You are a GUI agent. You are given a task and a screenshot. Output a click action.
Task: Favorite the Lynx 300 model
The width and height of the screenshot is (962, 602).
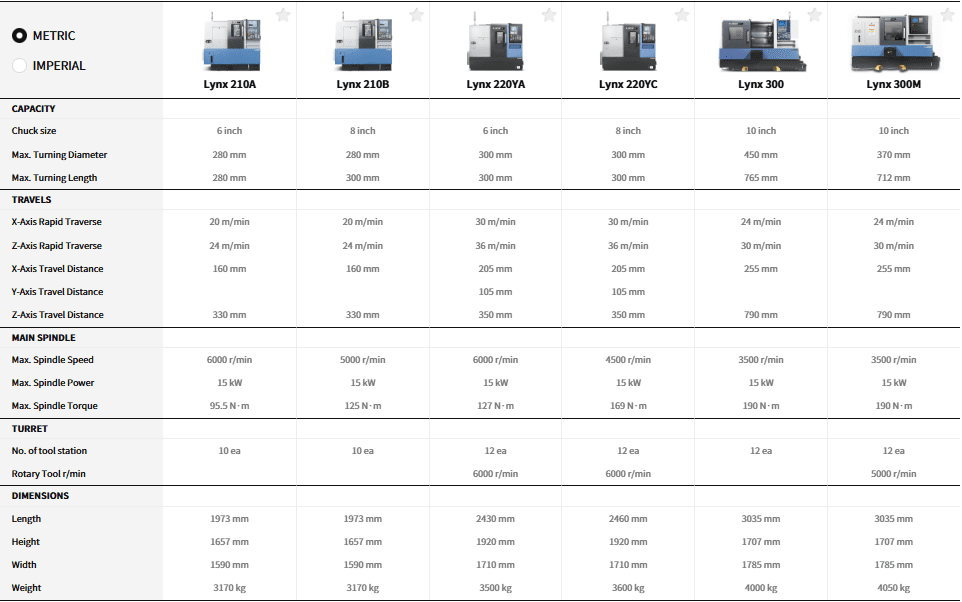point(814,15)
